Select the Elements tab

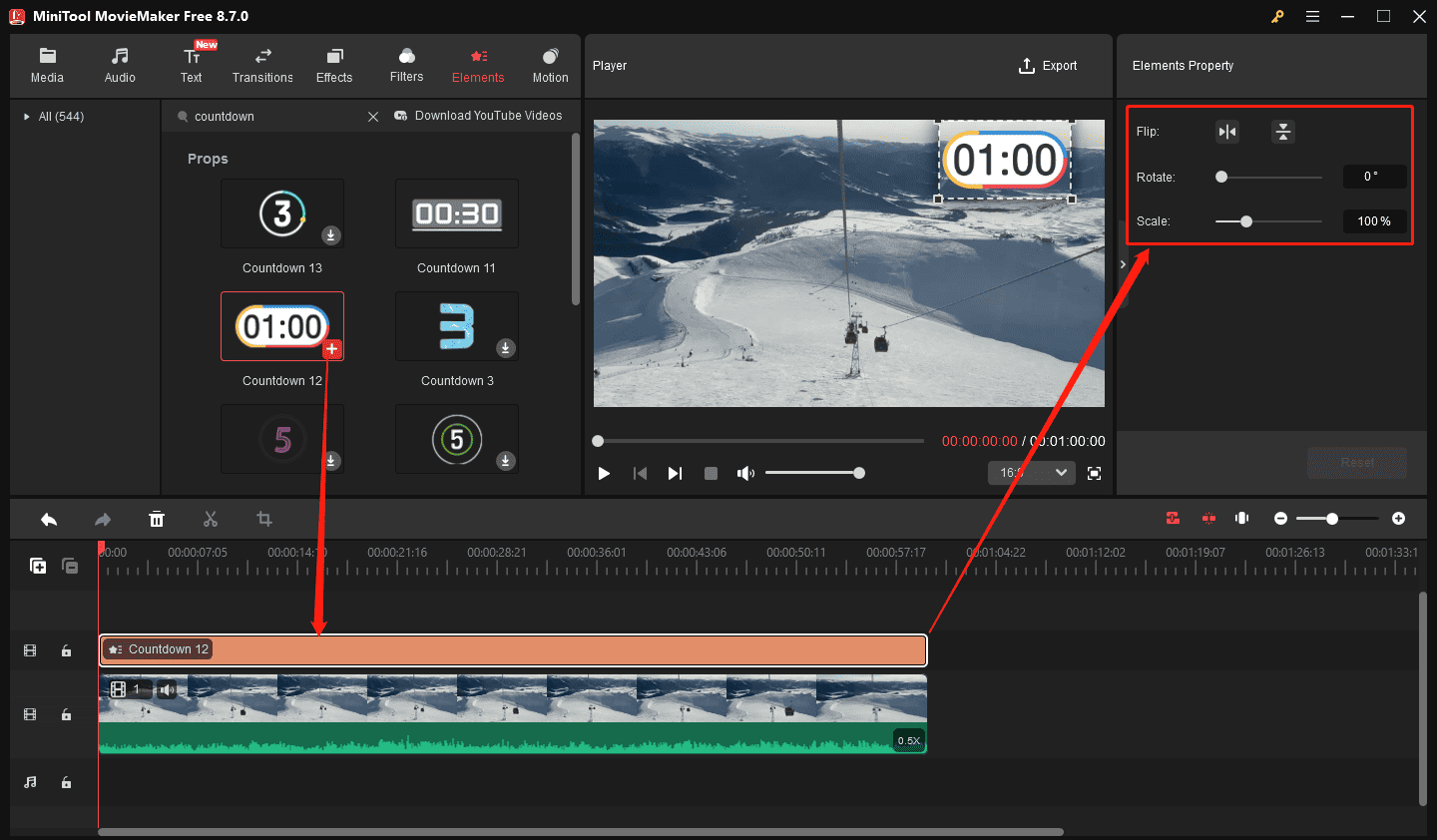tap(478, 66)
